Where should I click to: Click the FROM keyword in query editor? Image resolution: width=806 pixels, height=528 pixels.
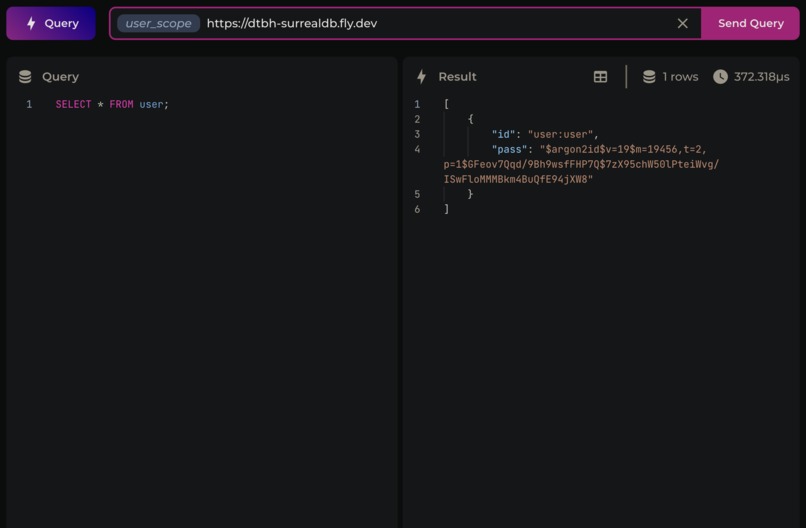121,104
